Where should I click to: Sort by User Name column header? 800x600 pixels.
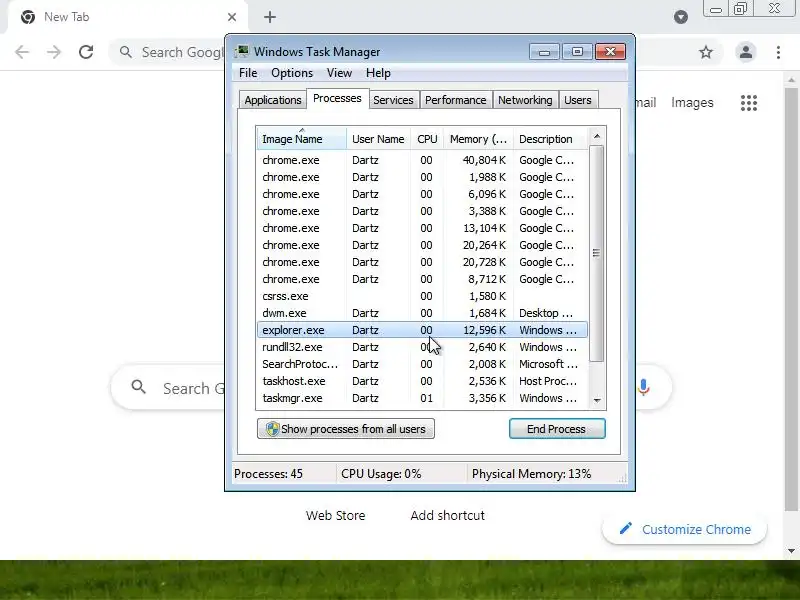pyautogui.click(x=378, y=139)
